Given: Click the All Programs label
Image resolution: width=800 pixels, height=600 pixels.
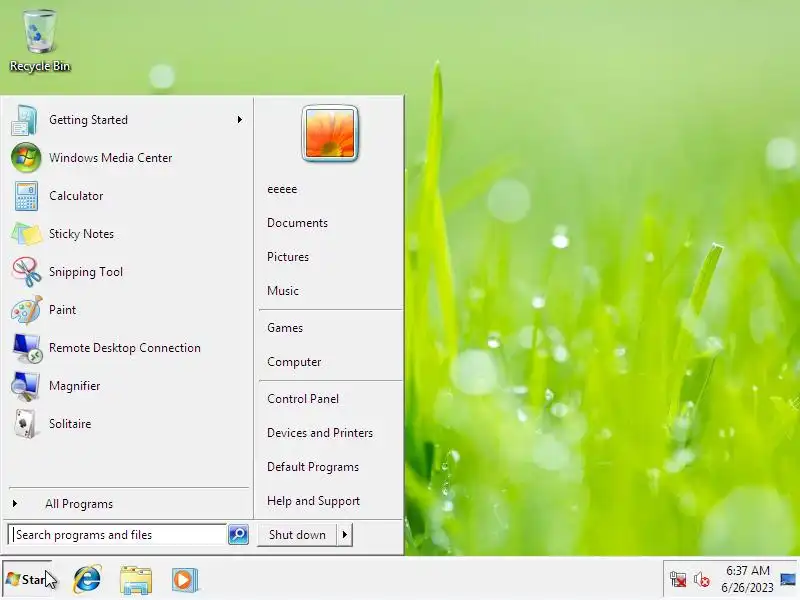Looking at the screenshot, I should click(79, 504).
